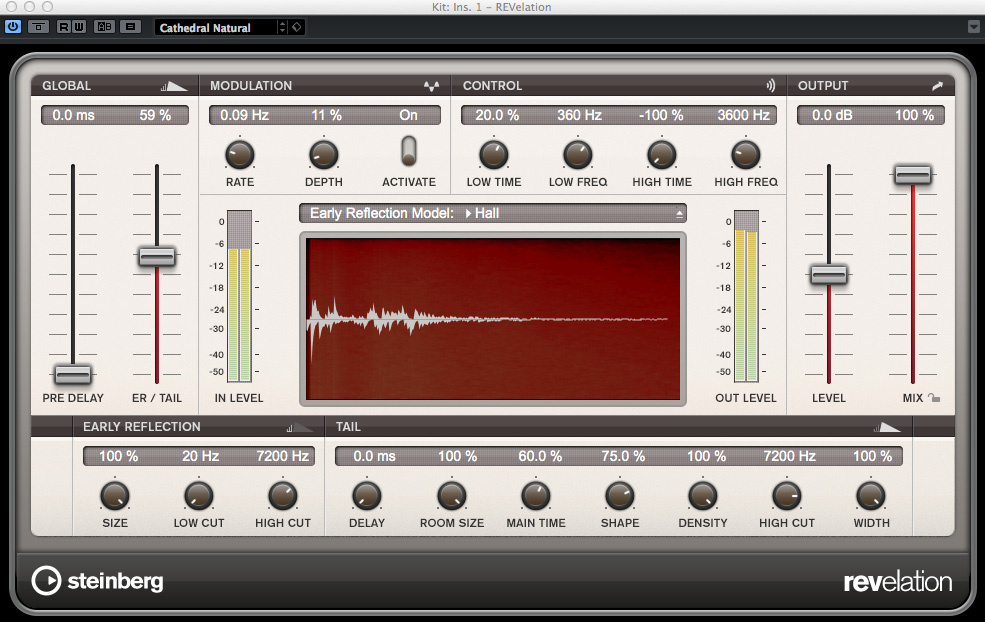
Task: Enable the Write automation W button
Action: click(x=78, y=27)
